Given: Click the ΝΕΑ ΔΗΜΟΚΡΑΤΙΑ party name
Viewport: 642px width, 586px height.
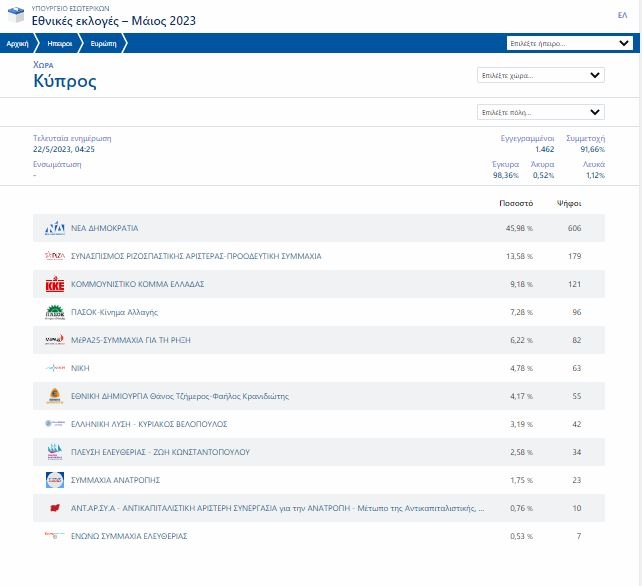Looking at the screenshot, I should click(x=104, y=228).
